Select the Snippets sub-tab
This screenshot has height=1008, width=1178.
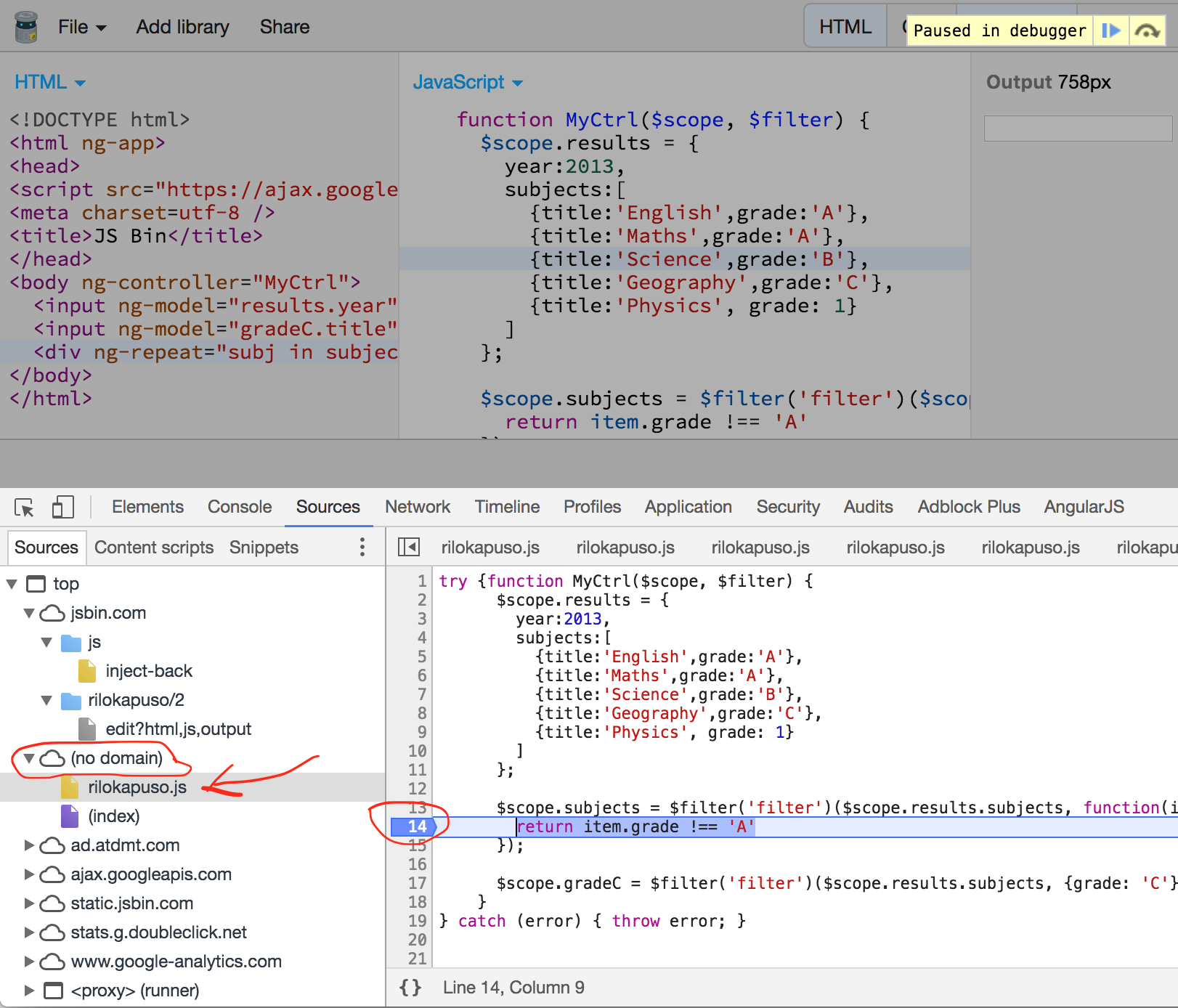[264, 548]
